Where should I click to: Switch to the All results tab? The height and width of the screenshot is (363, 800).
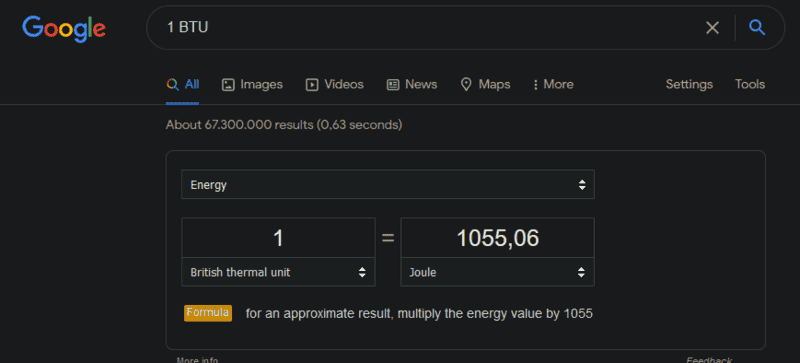[x=183, y=85]
